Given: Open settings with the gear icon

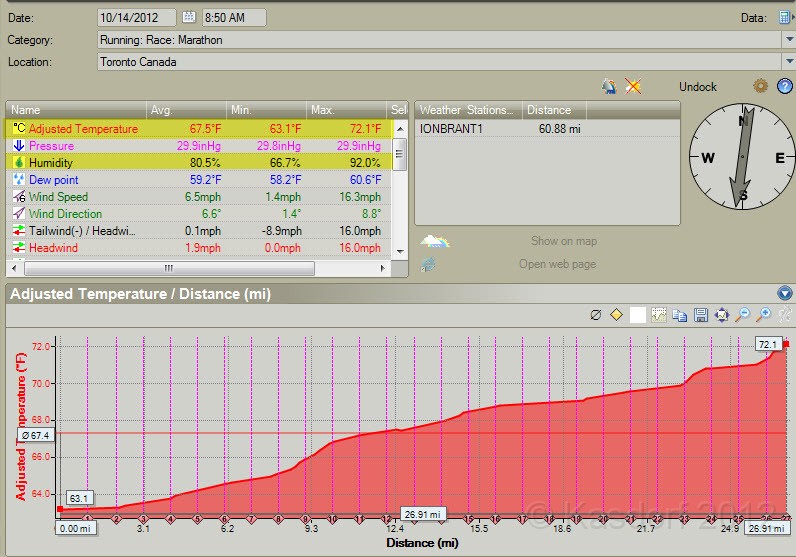Looking at the screenshot, I should point(760,86).
